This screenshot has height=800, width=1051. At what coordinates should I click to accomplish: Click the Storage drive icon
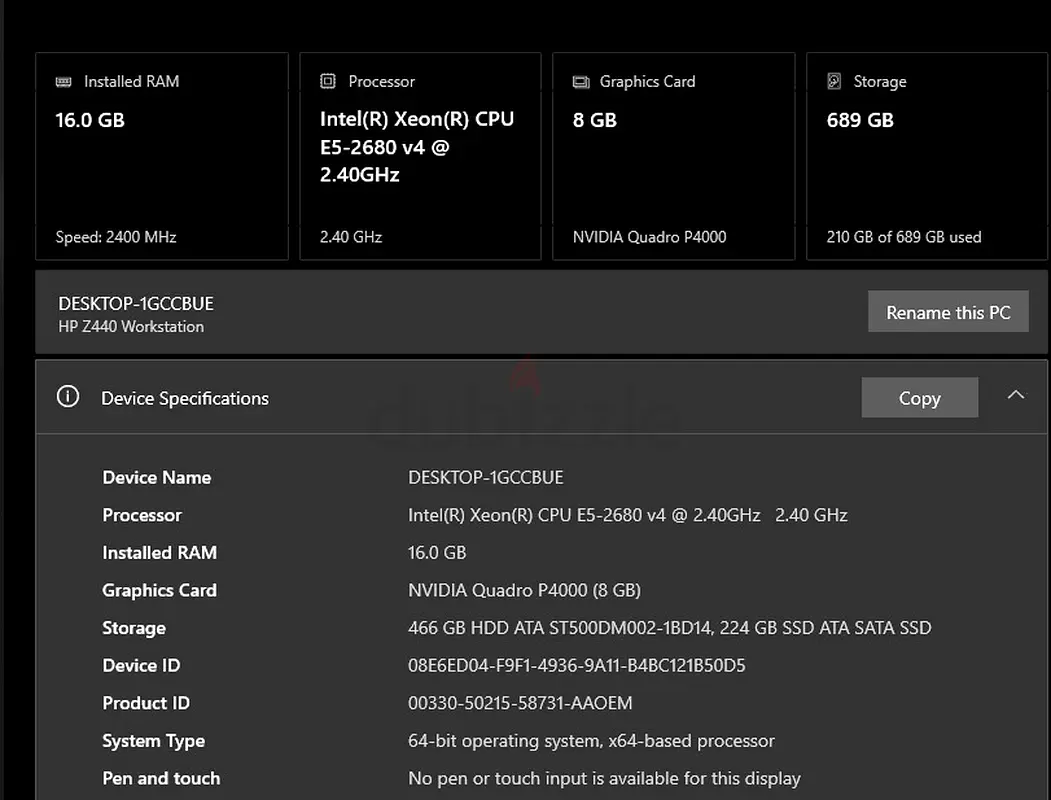click(834, 81)
